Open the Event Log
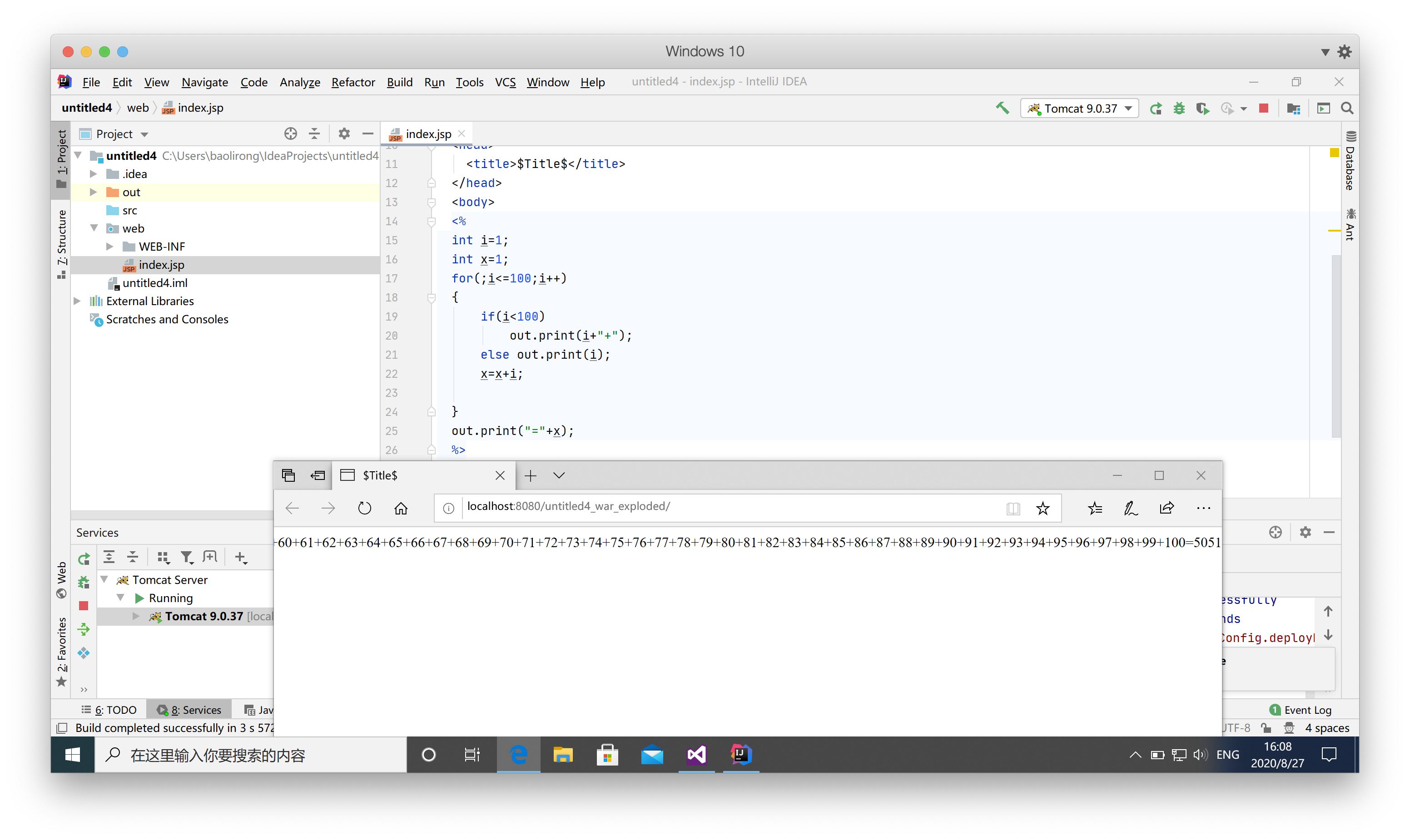 tap(1301, 710)
